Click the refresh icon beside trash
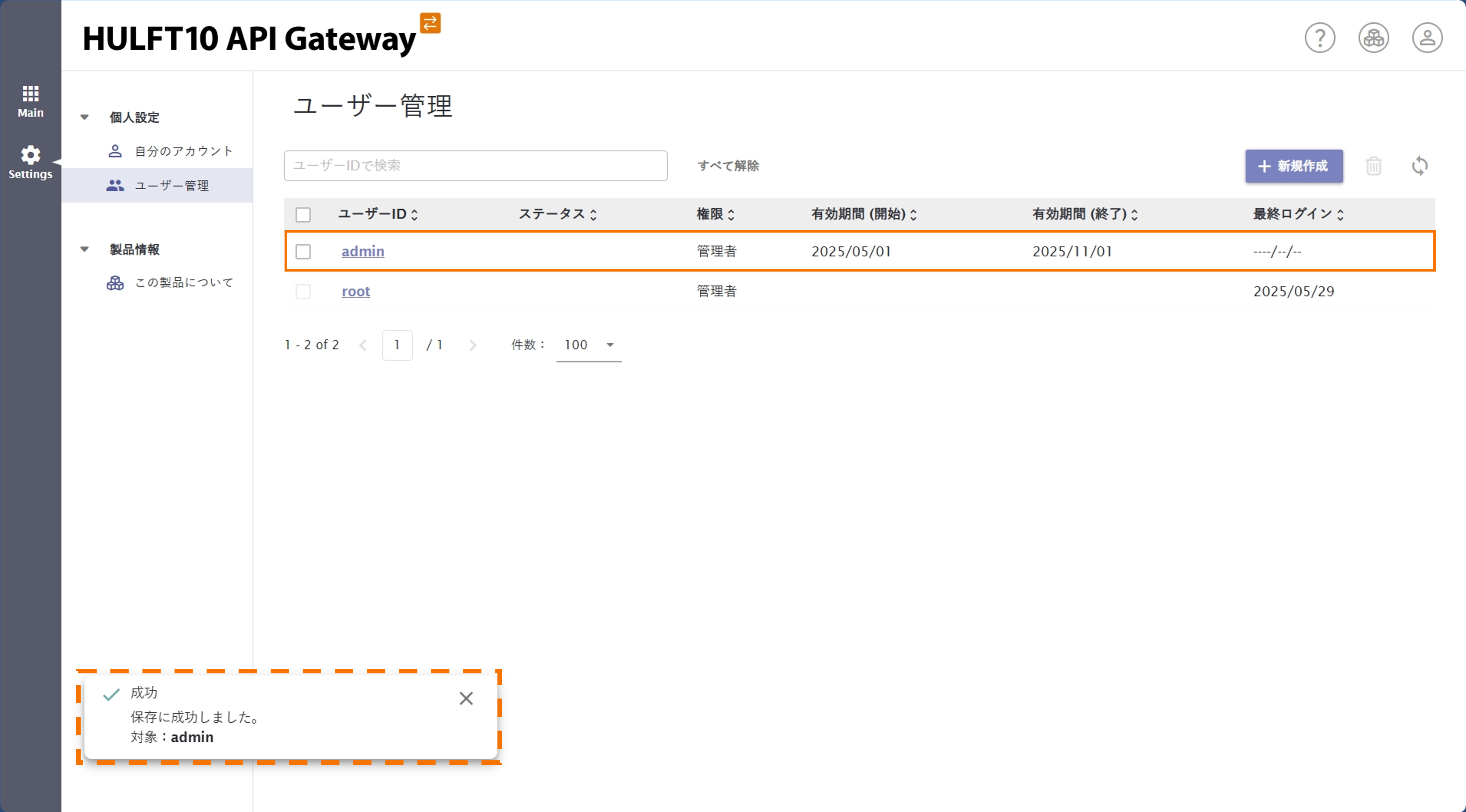Viewport: 1466px width, 812px height. tap(1419, 166)
